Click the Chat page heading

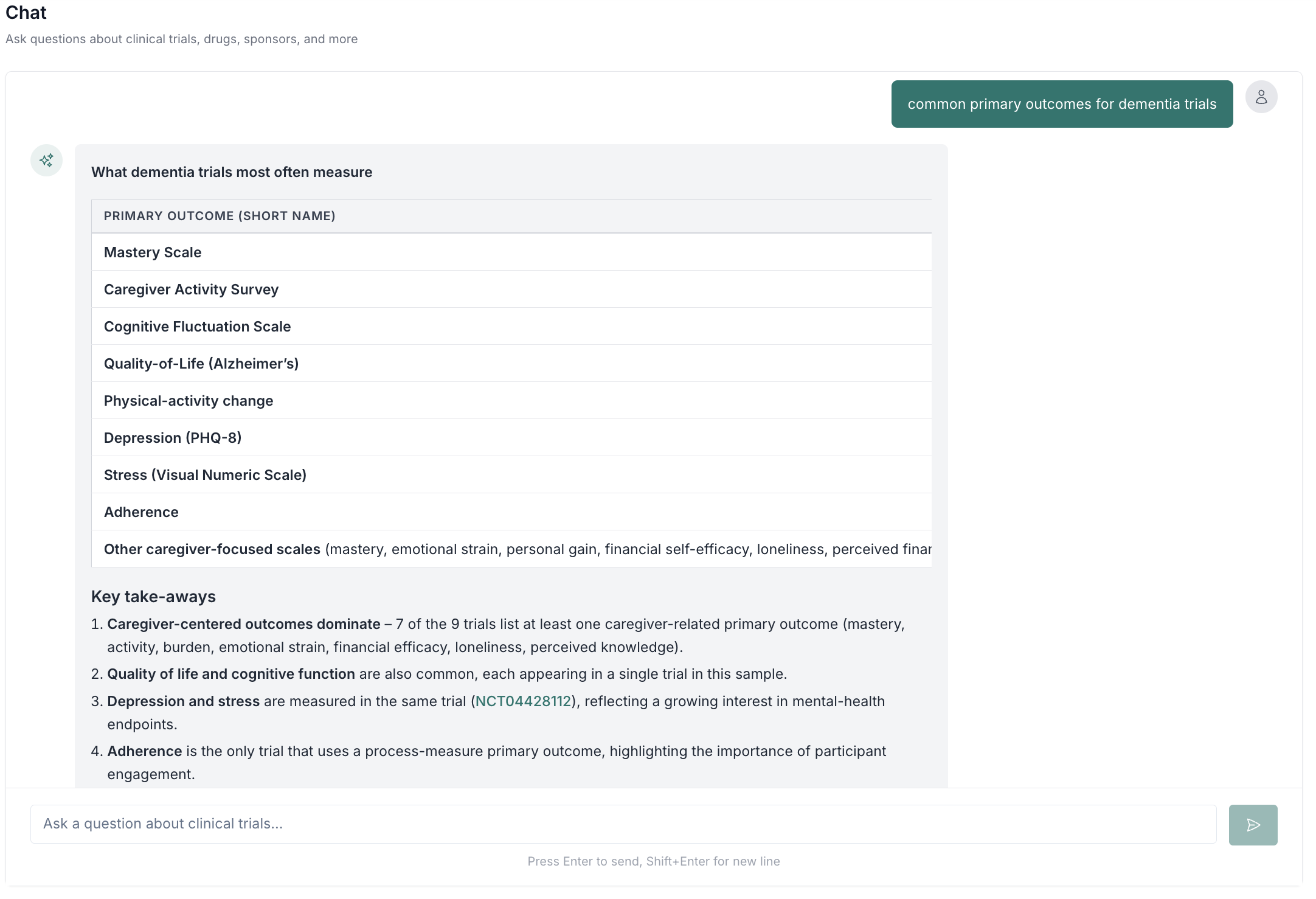point(26,12)
